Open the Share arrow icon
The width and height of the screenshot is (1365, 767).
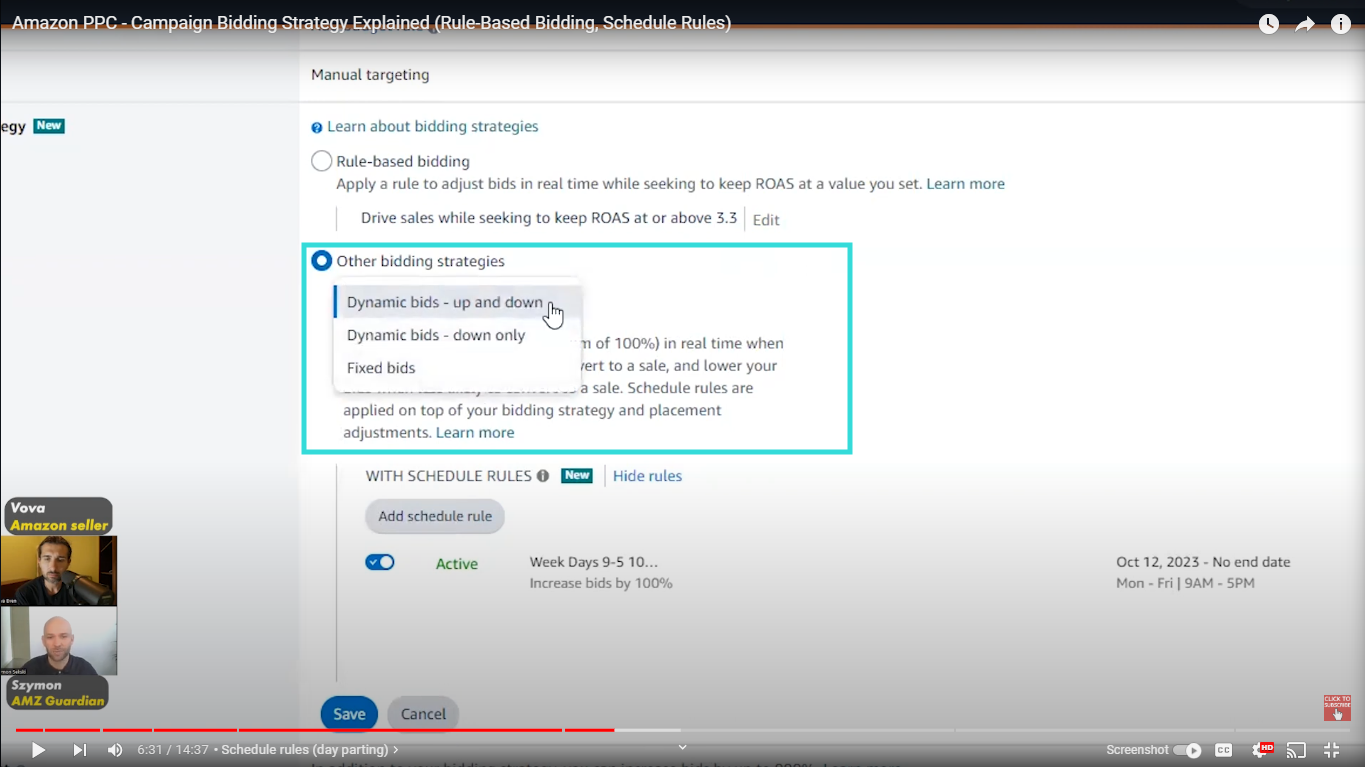1305,24
